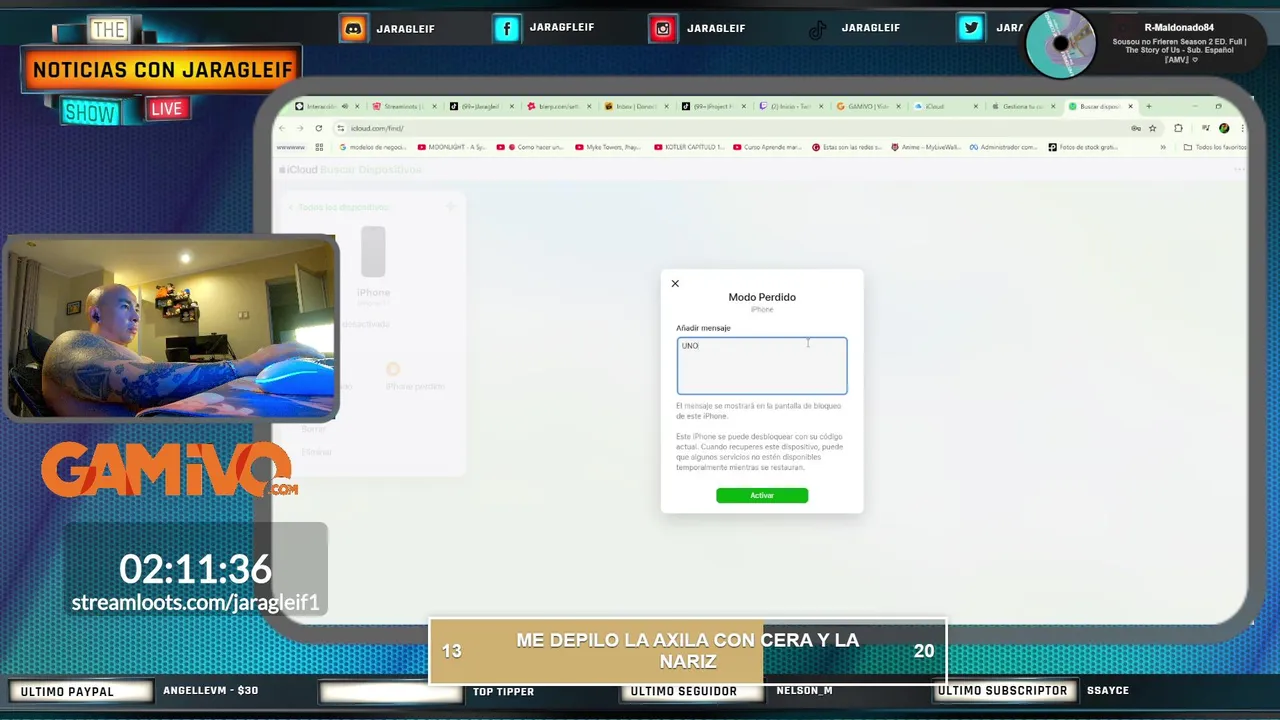Open the Anime MyLiveWallpapers bookmark

926,147
